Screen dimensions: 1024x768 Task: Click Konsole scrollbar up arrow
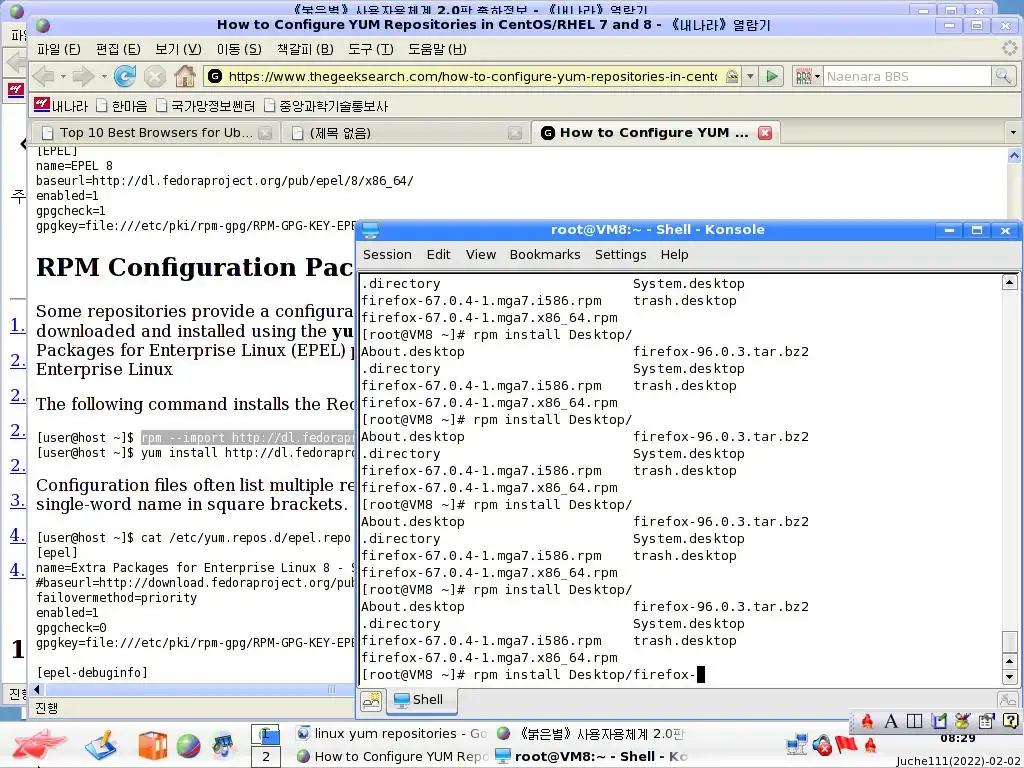click(x=1009, y=283)
